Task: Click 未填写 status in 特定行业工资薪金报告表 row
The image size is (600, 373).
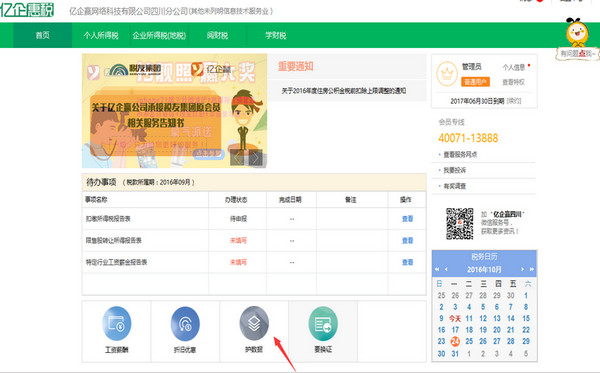Action: (238, 262)
